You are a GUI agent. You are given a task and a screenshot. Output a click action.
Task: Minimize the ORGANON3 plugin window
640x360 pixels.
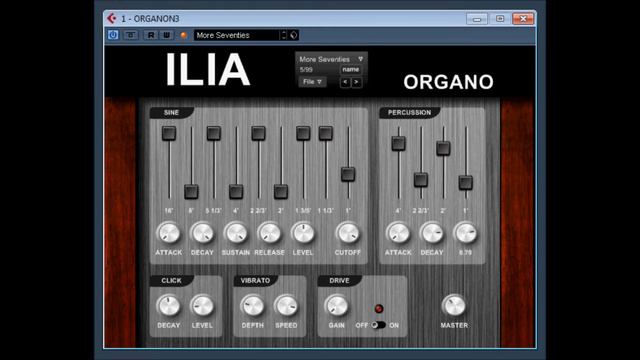[x=477, y=19]
